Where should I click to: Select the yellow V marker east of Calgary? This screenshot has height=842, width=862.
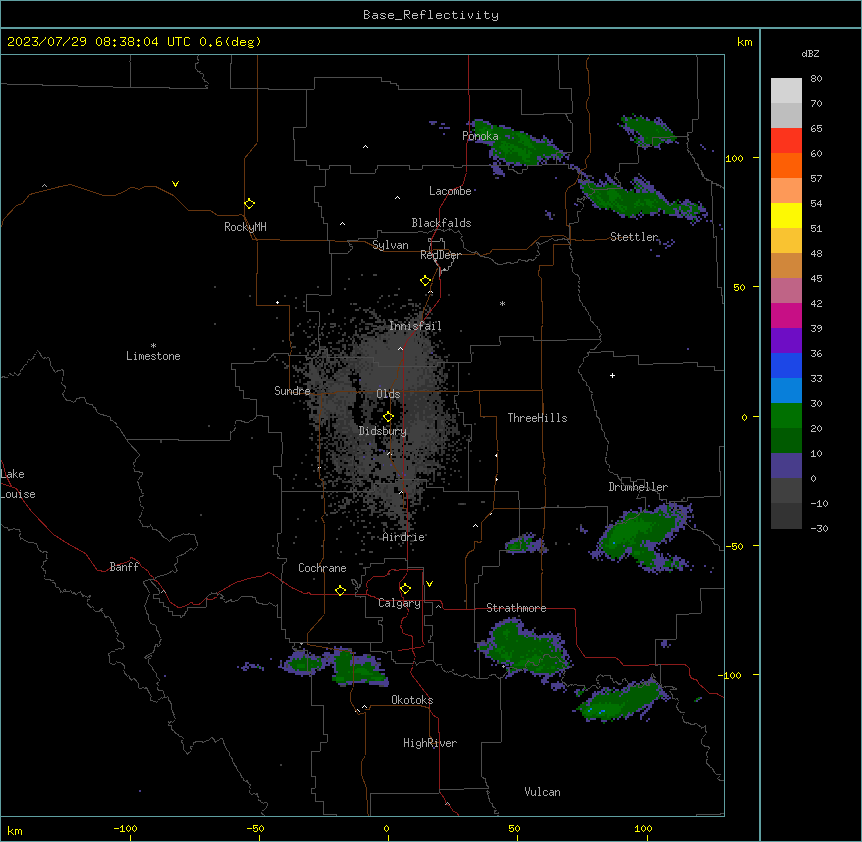tap(429, 584)
